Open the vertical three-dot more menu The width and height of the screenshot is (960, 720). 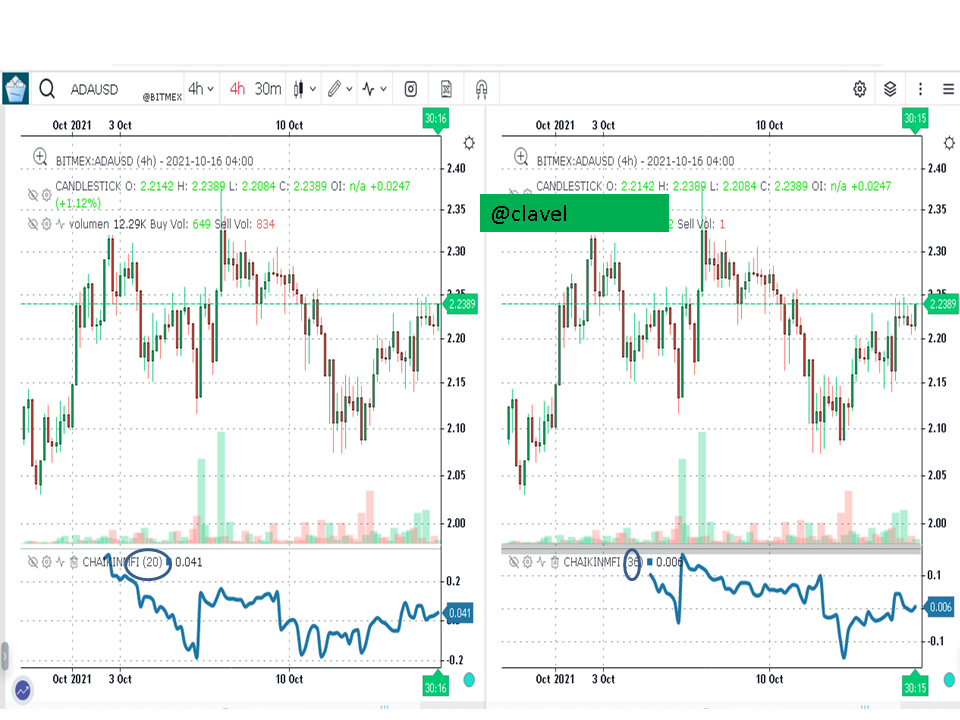pos(920,89)
